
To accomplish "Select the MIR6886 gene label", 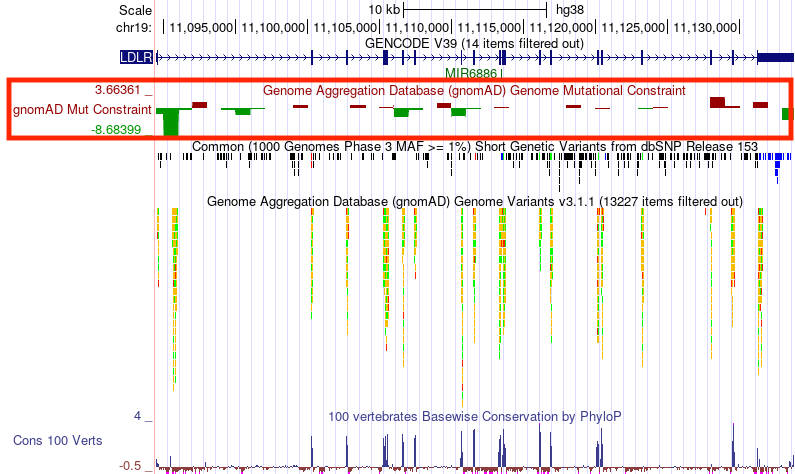I will pyautogui.click(x=471, y=74).
